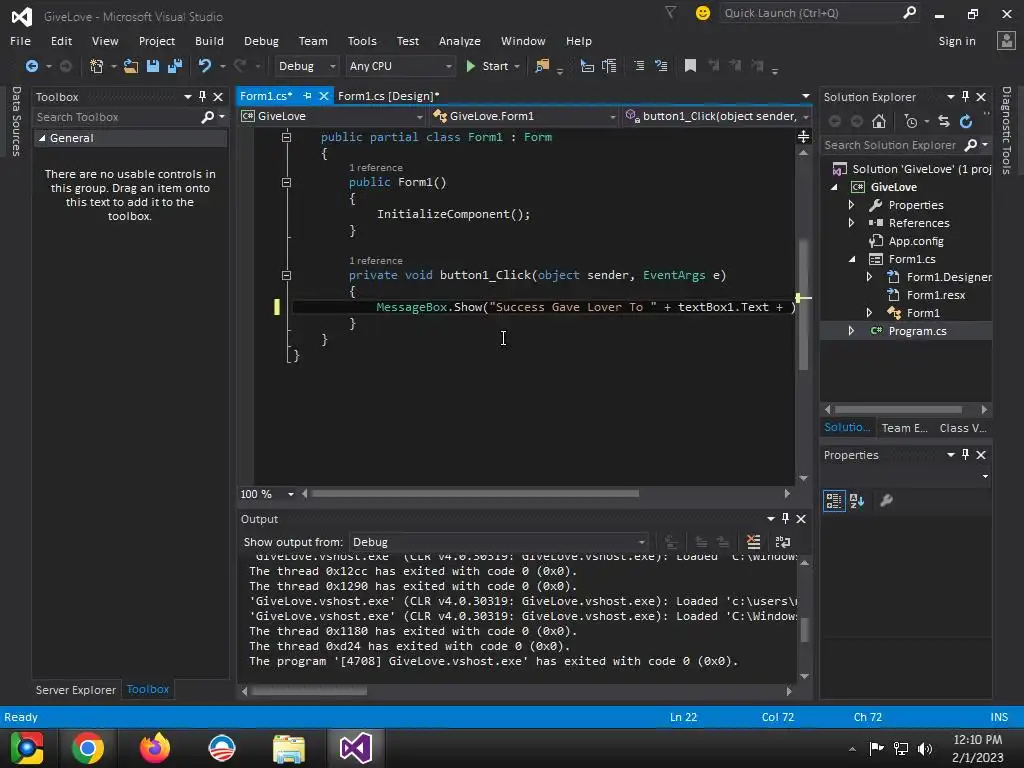Switch to Class View tab

tap(963, 428)
